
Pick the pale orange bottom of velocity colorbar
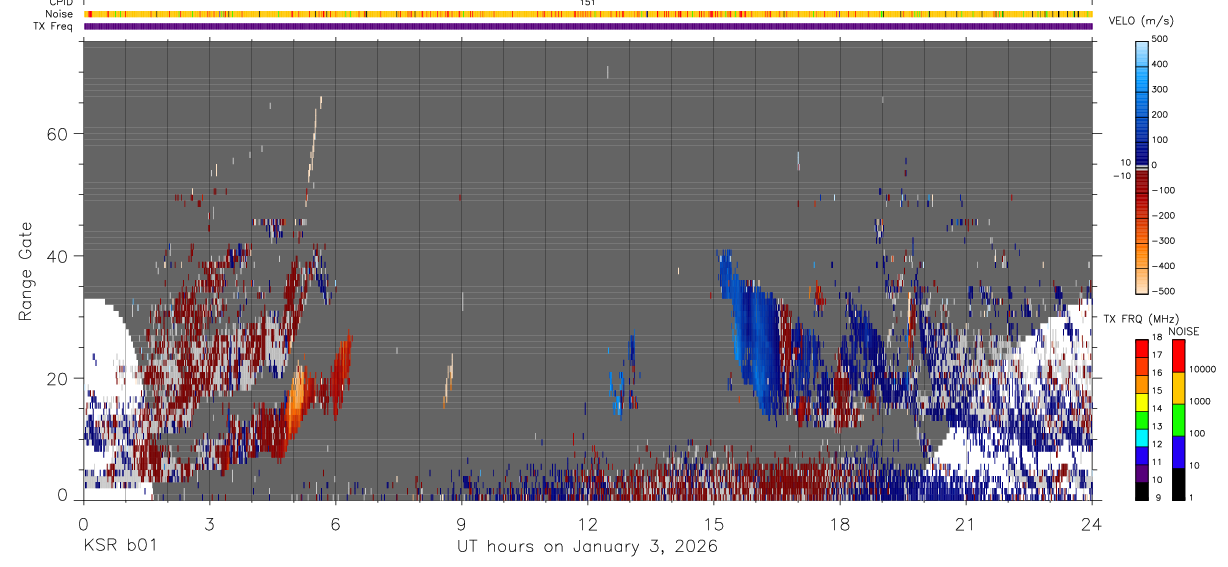(x=1141, y=280)
